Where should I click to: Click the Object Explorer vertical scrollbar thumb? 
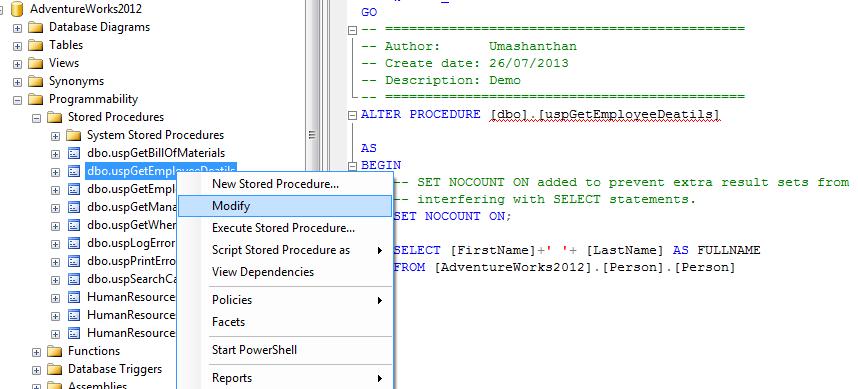point(312,135)
